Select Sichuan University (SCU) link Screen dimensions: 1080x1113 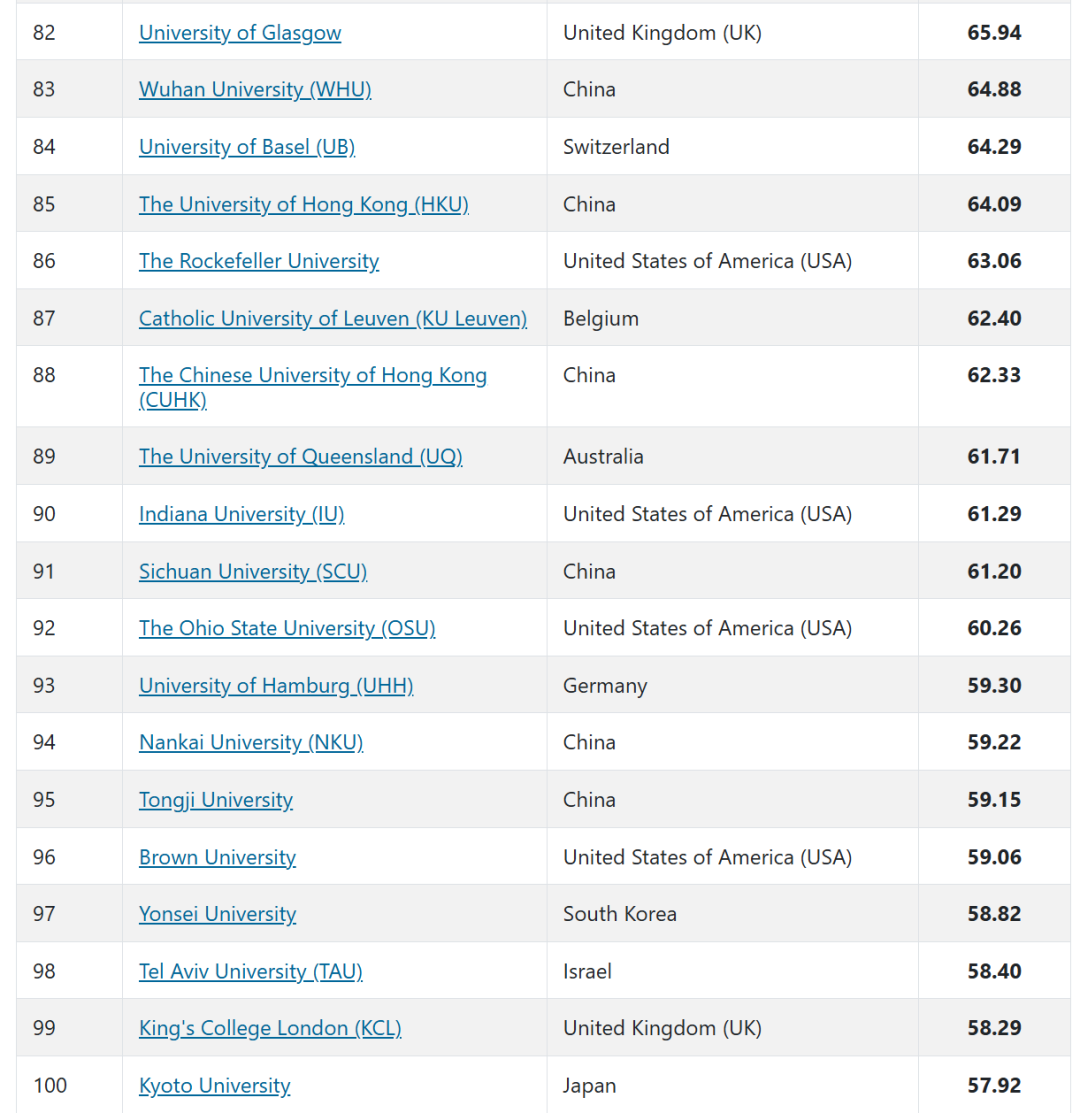(253, 572)
